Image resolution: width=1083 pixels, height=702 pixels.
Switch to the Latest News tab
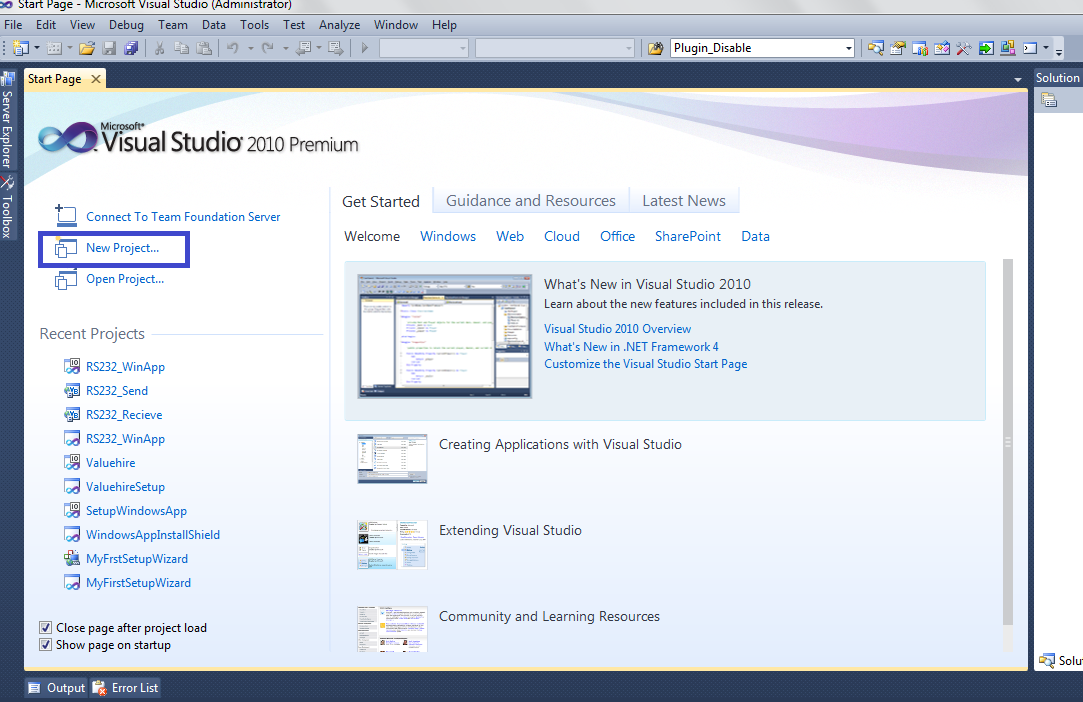[684, 200]
